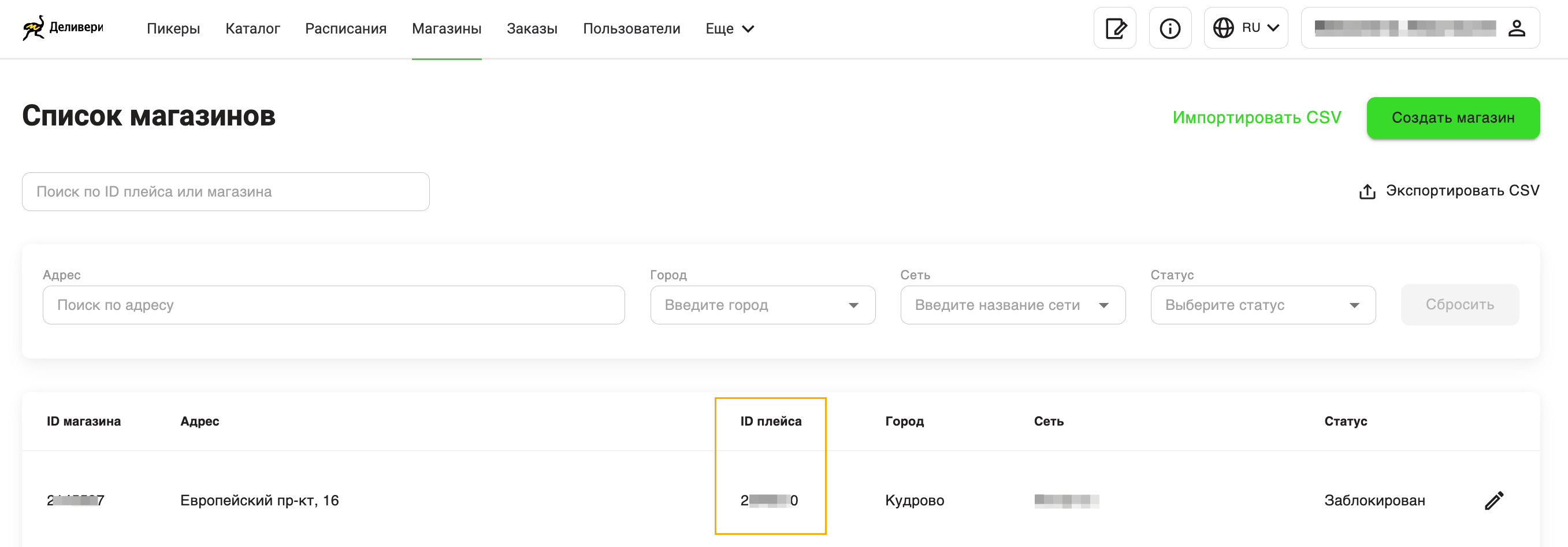Expand the RU language dropdown chevron
Viewport: 1568px width, 547px height.
coord(1273,28)
